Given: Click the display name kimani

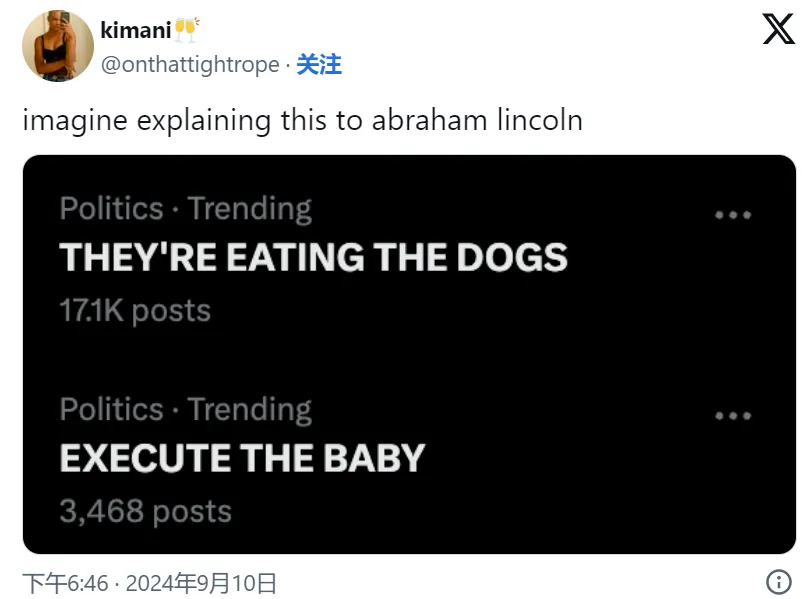Looking at the screenshot, I should coord(135,31).
